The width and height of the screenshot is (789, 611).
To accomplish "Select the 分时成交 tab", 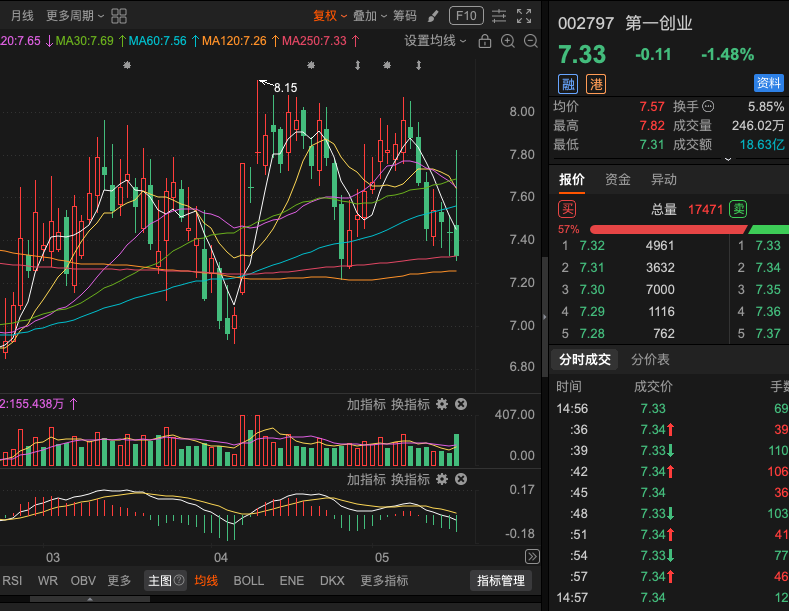I will pos(585,359).
